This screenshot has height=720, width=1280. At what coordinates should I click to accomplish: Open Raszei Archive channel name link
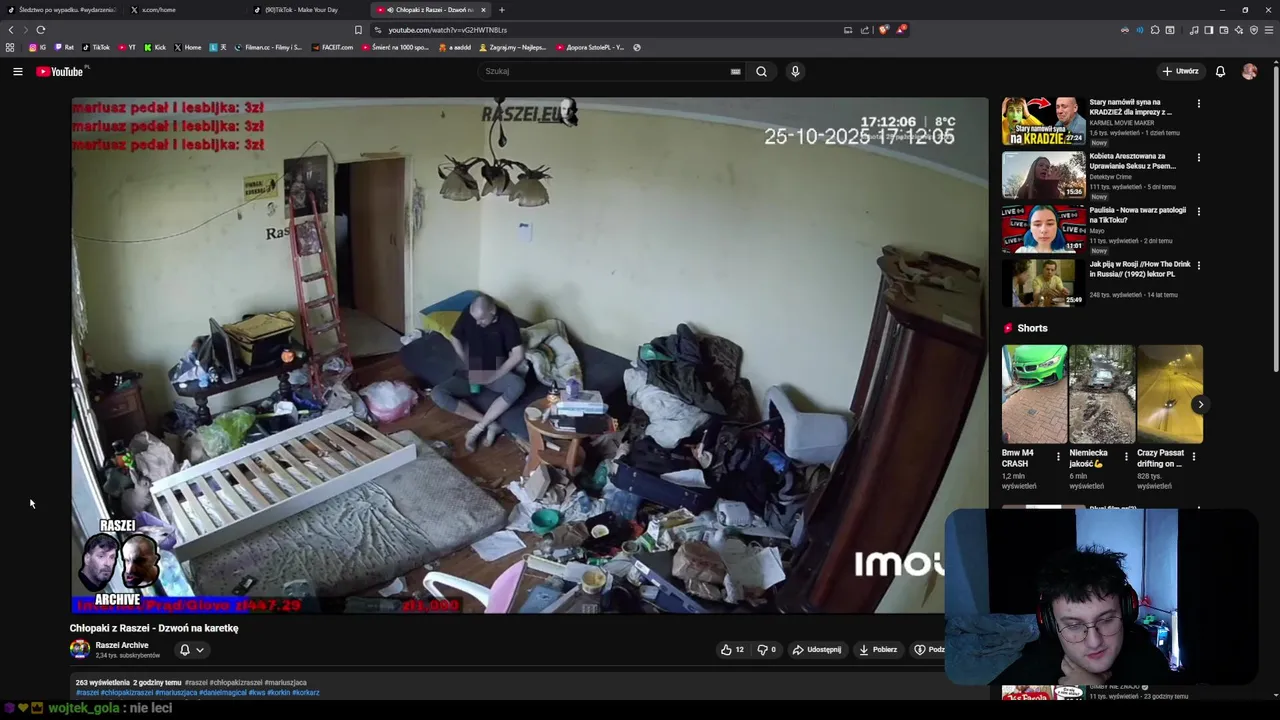pyautogui.click(x=122, y=645)
